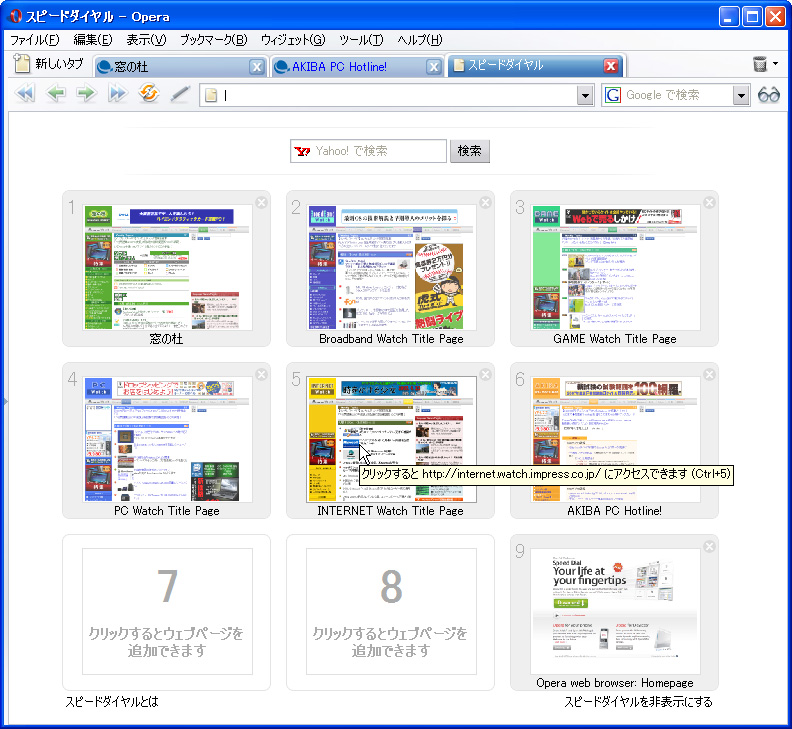The height and width of the screenshot is (729, 792).
Task: Click スピードダイヤルを非表示にする link
Action: click(x=638, y=701)
